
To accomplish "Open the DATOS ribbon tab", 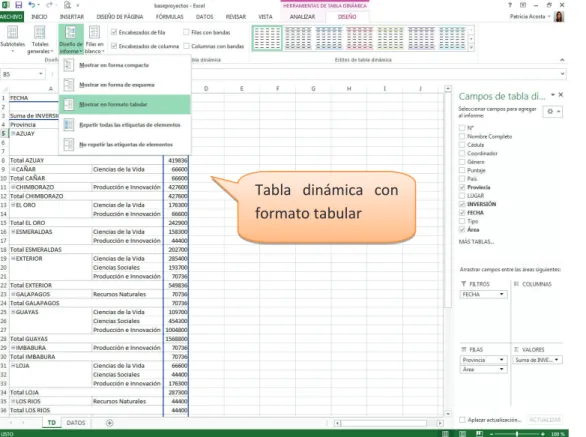I will click(204, 17).
